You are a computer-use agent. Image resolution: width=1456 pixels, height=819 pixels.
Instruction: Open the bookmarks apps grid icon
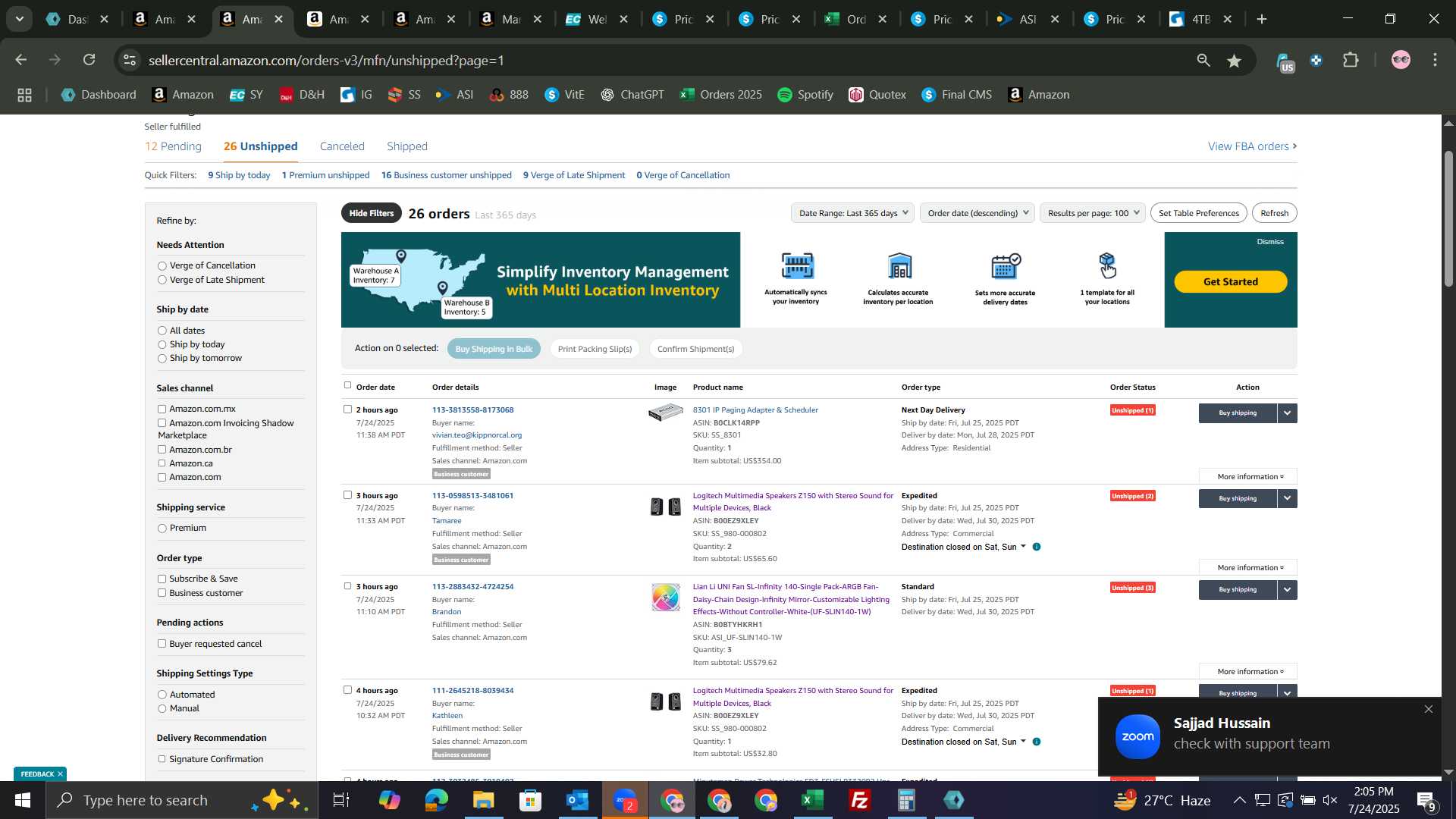click(24, 95)
